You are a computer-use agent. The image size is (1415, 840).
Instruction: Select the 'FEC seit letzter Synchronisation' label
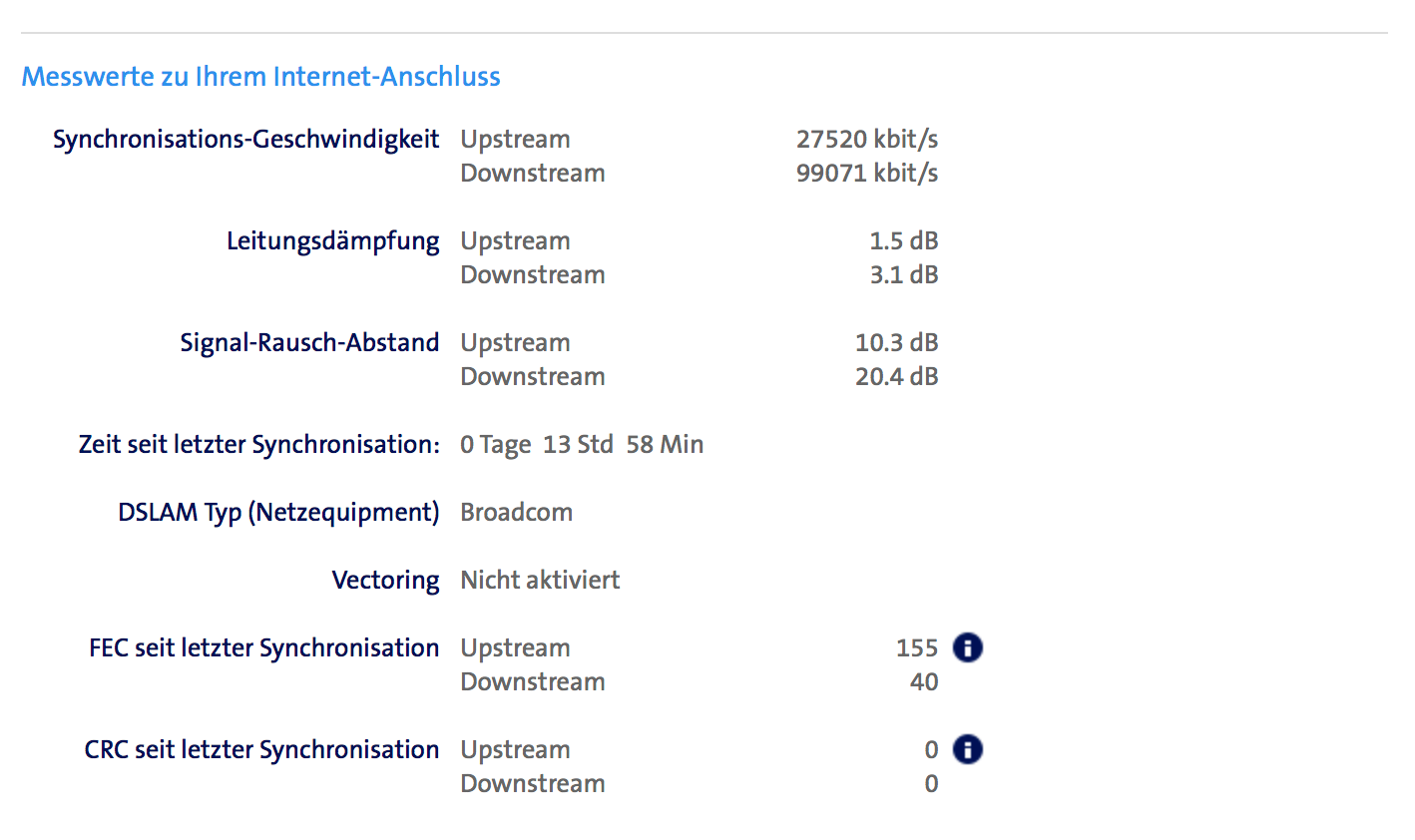coord(263,647)
